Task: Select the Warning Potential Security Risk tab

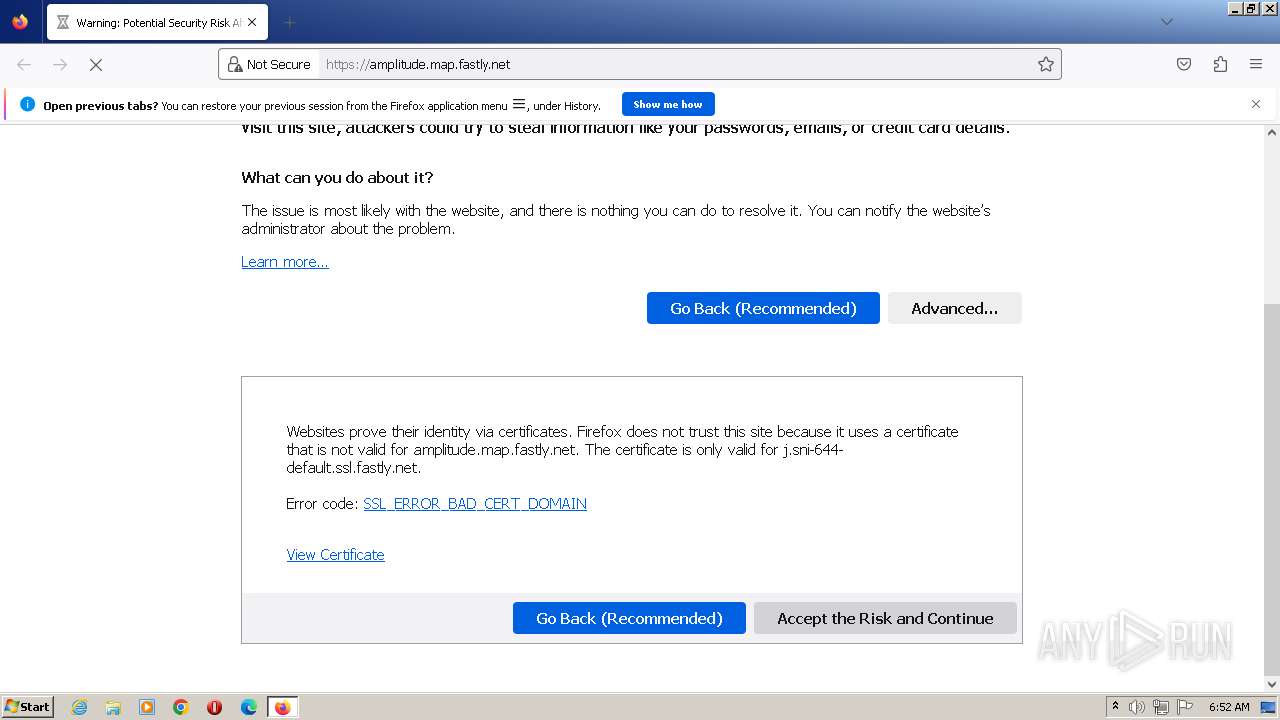Action: [x=155, y=22]
